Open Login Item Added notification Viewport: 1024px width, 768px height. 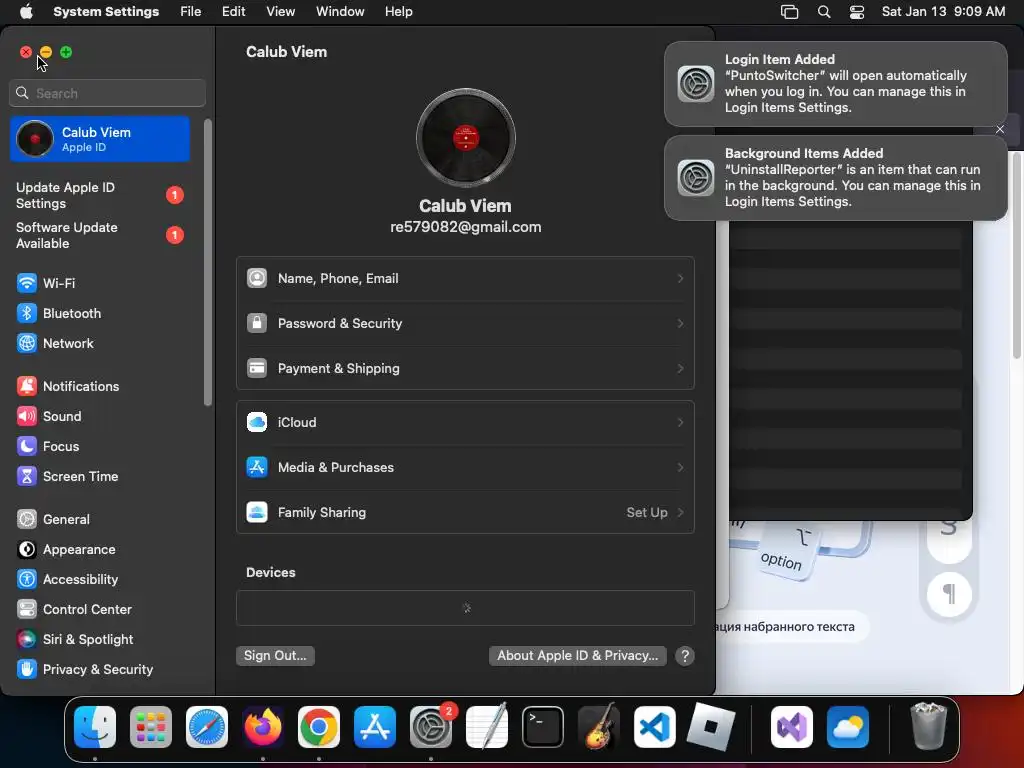(x=835, y=84)
